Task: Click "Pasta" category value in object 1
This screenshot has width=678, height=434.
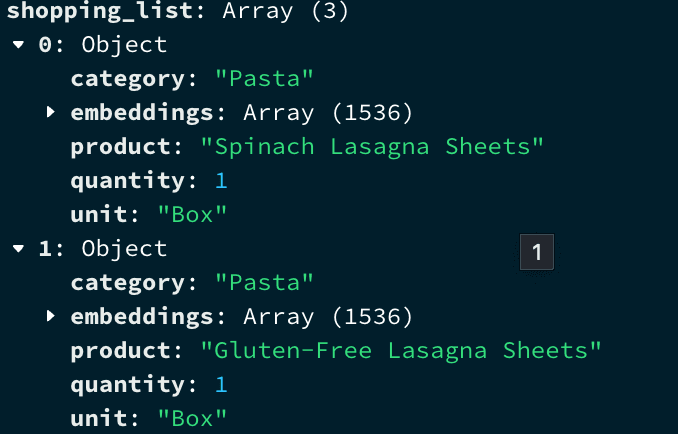Action: coord(258,283)
